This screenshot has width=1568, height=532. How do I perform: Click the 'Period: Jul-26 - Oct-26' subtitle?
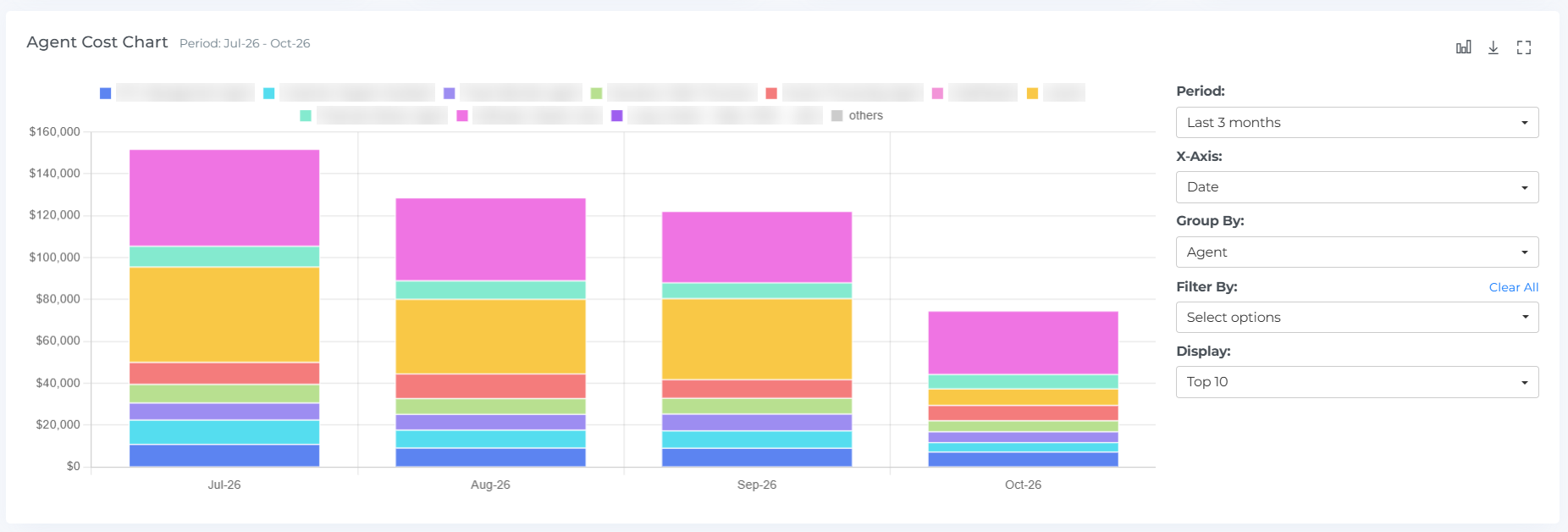pyautogui.click(x=245, y=43)
